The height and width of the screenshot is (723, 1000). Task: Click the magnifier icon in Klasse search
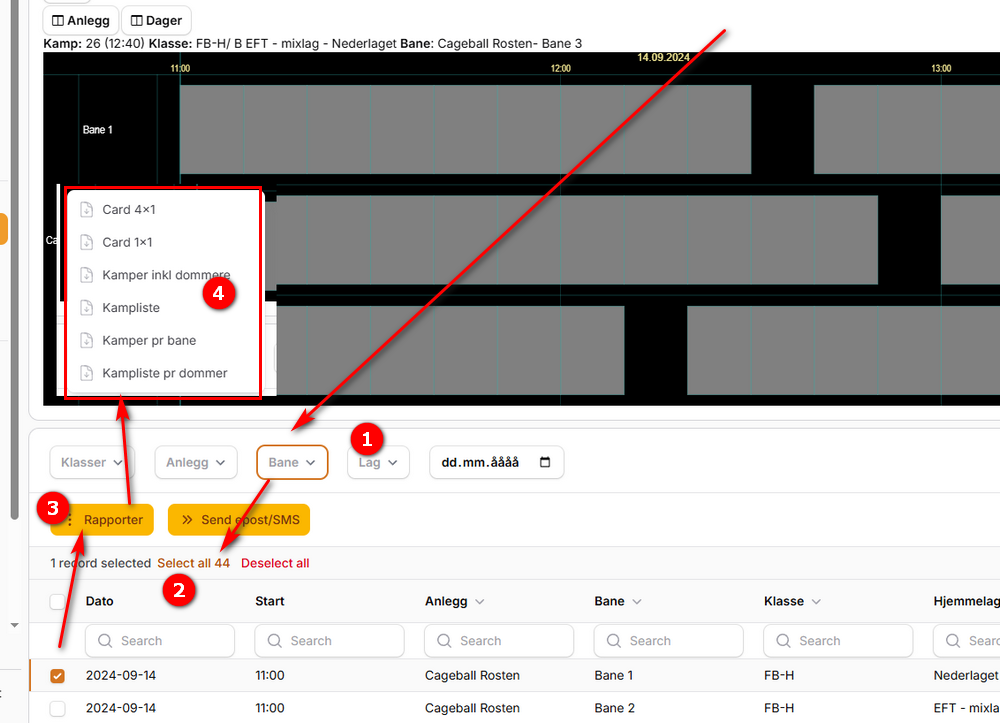tap(784, 641)
